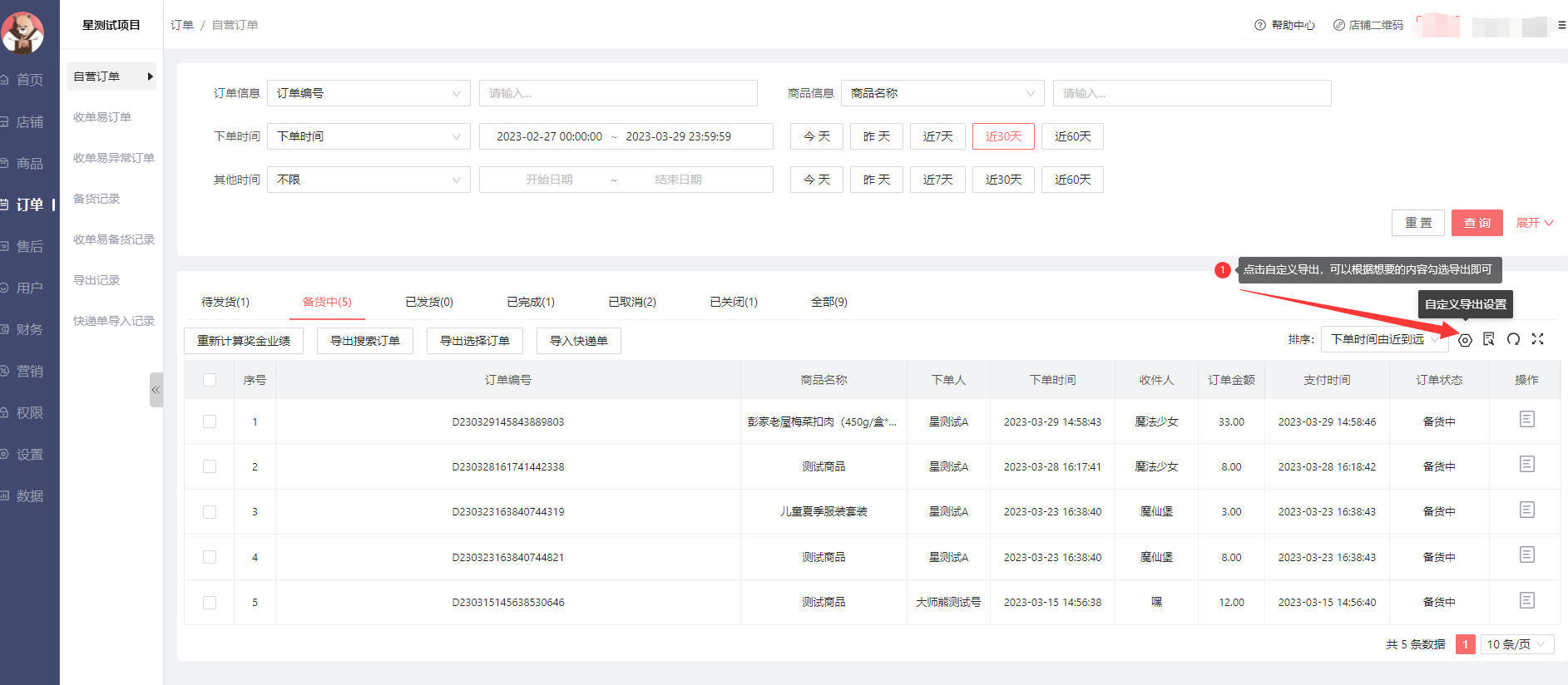Check the box for order D230329145843889803
Image resolution: width=1568 pixels, height=685 pixels.
tap(210, 421)
